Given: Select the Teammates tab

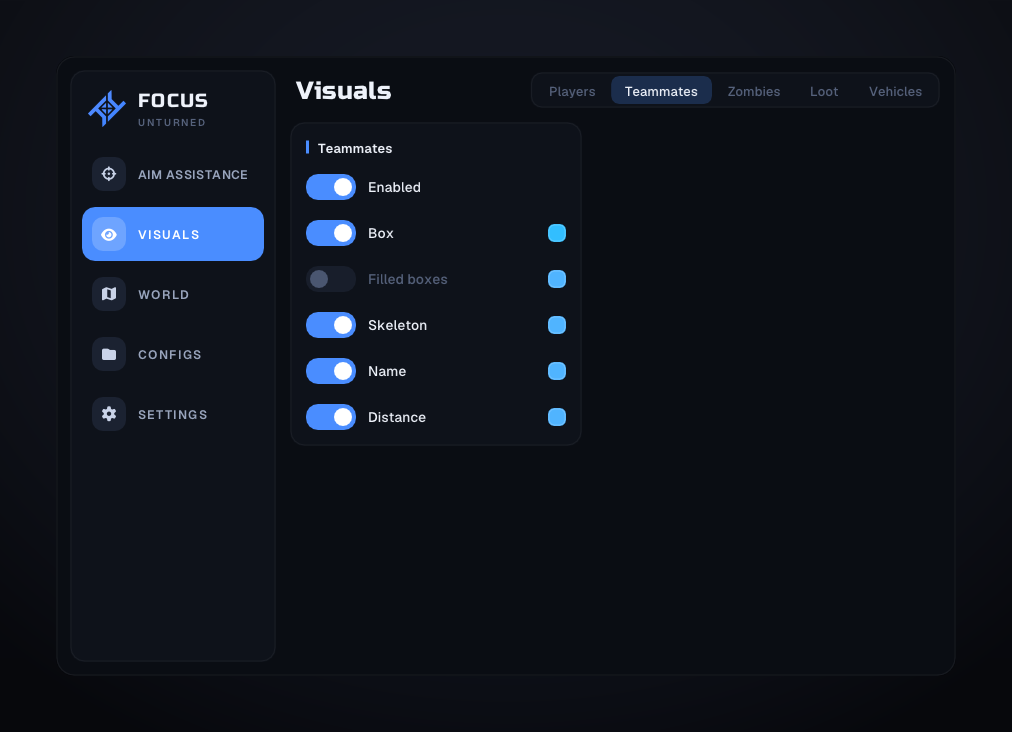Looking at the screenshot, I should pos(662,91).
